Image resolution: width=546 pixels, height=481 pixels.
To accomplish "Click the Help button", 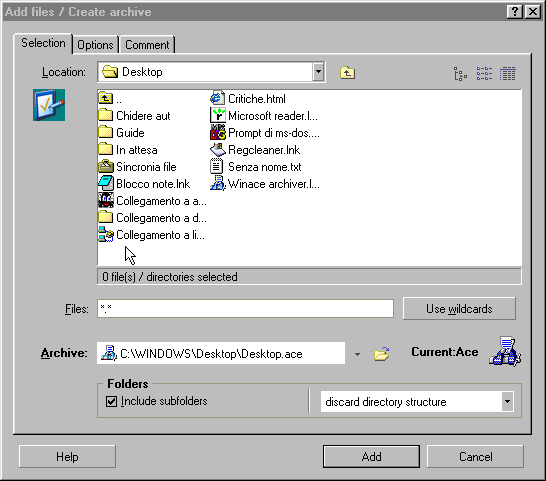I will click(x=67, y=457).
